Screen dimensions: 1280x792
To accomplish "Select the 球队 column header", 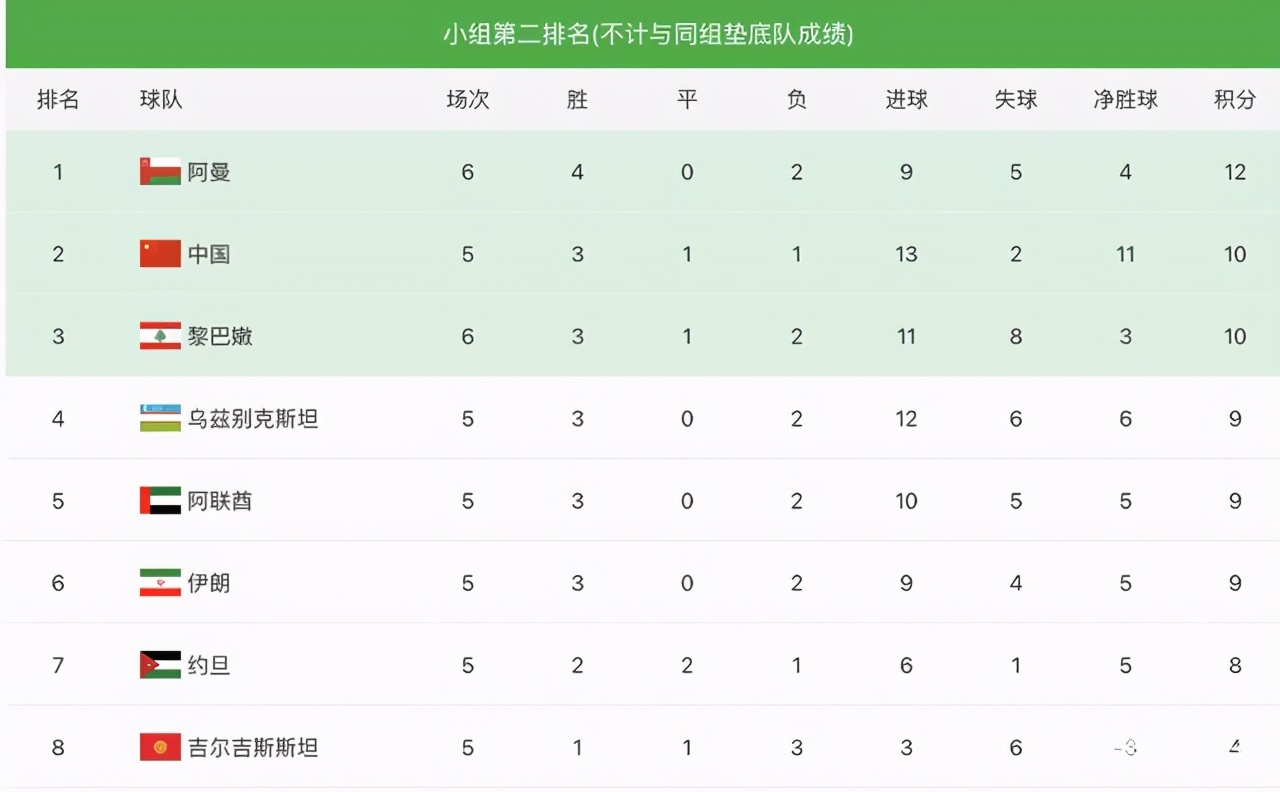I will [x=161, y=100].
